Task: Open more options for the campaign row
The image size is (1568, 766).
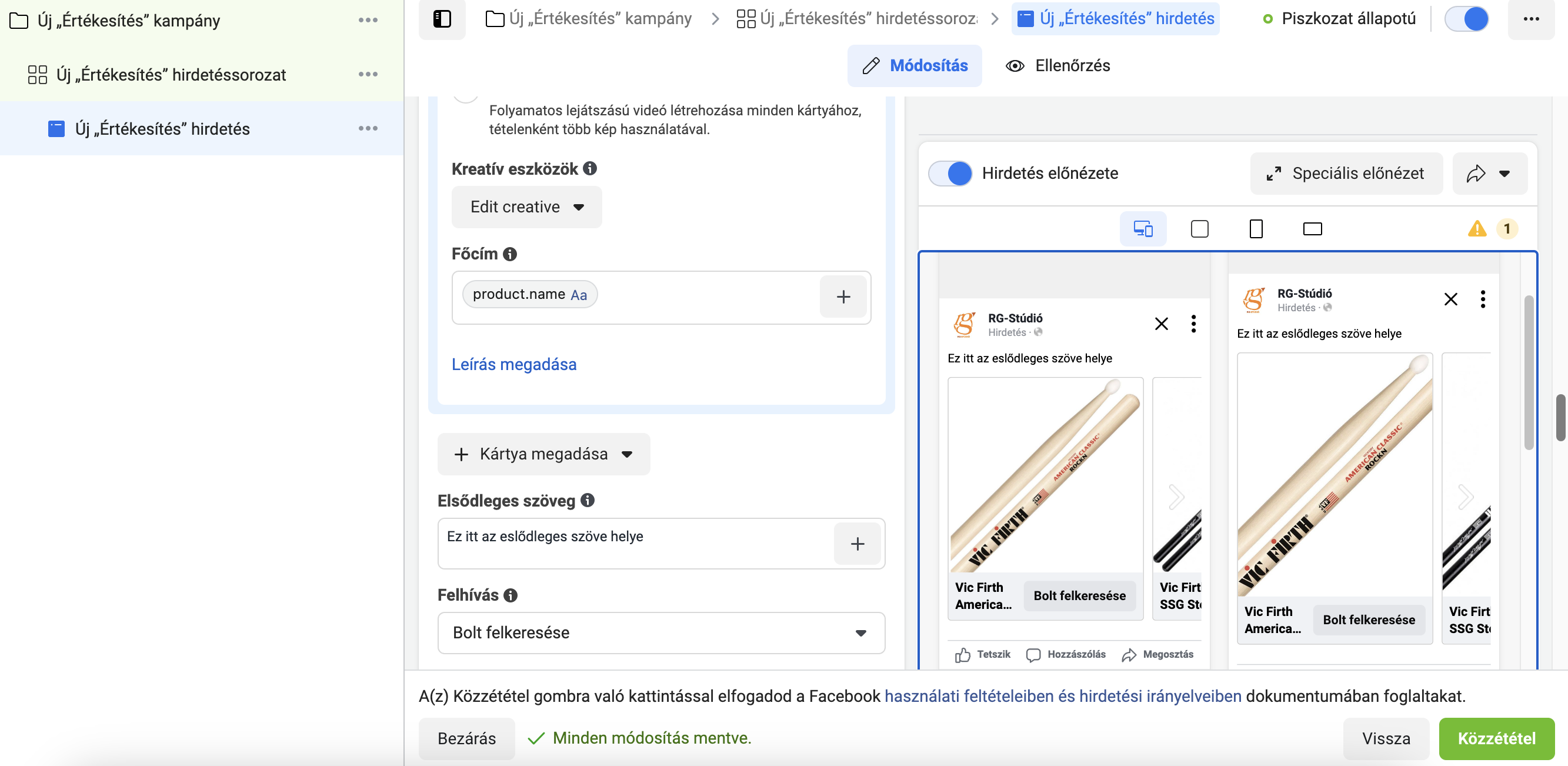Action: point(368,20)
